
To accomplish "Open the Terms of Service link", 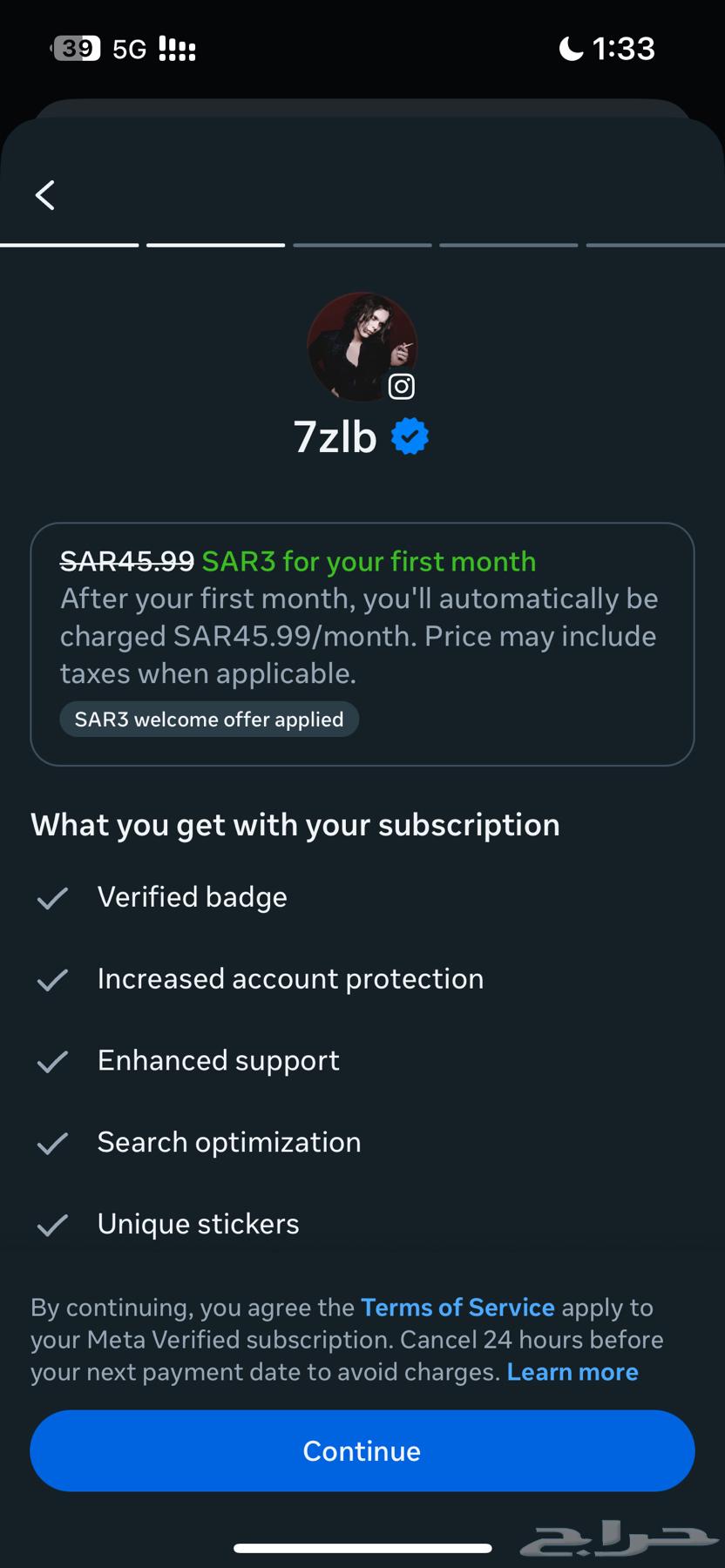I will (x=457, y=1308).
